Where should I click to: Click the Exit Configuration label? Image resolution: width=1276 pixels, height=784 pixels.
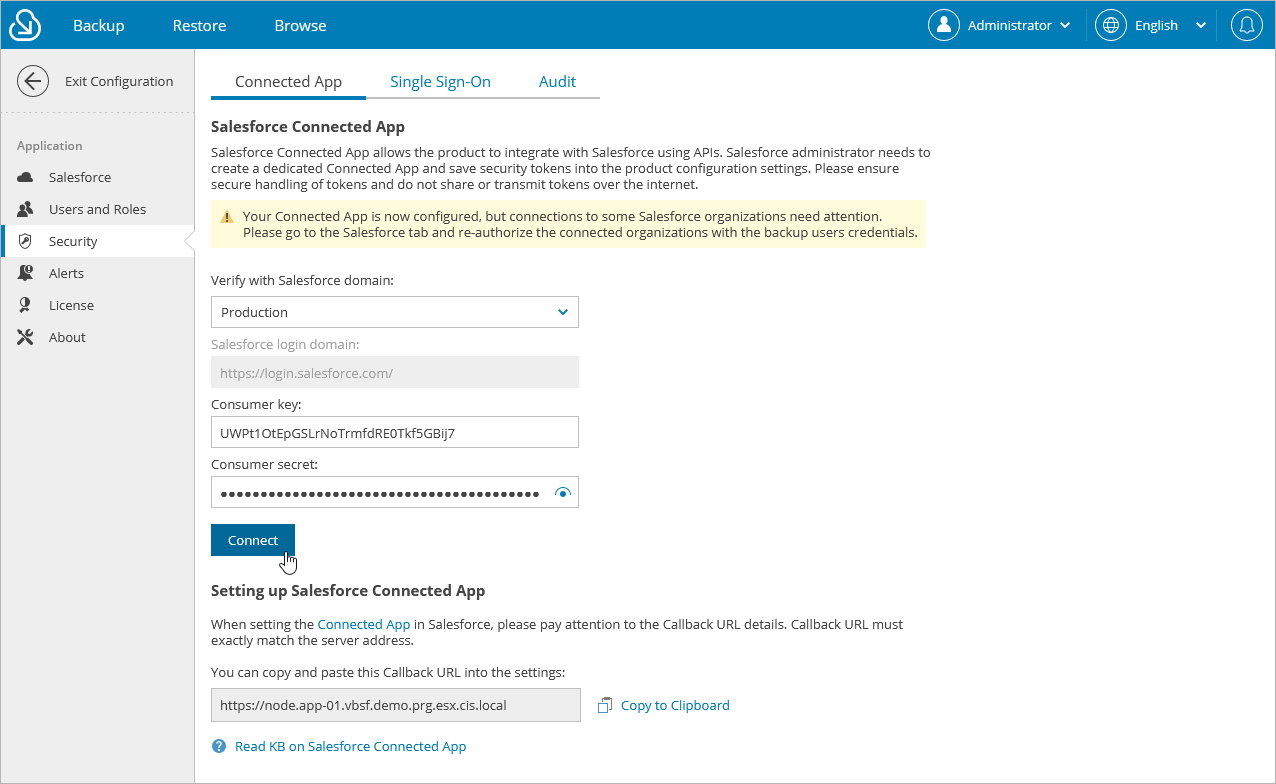click(x=119, y=81)
